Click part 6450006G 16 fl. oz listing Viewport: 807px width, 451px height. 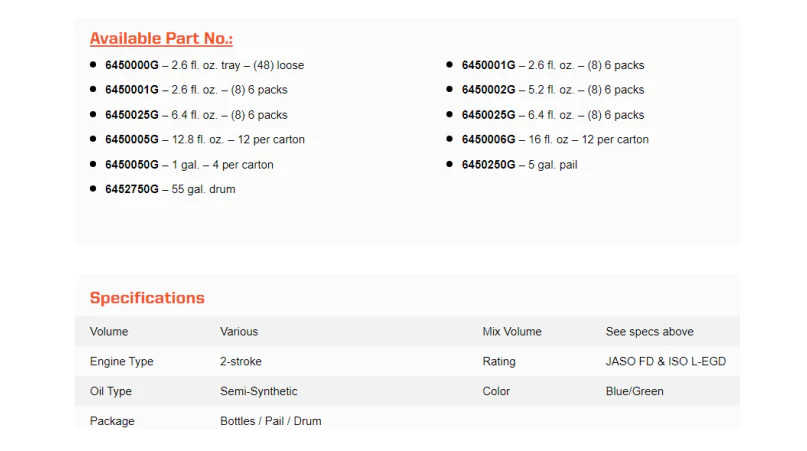pos(555,140)
